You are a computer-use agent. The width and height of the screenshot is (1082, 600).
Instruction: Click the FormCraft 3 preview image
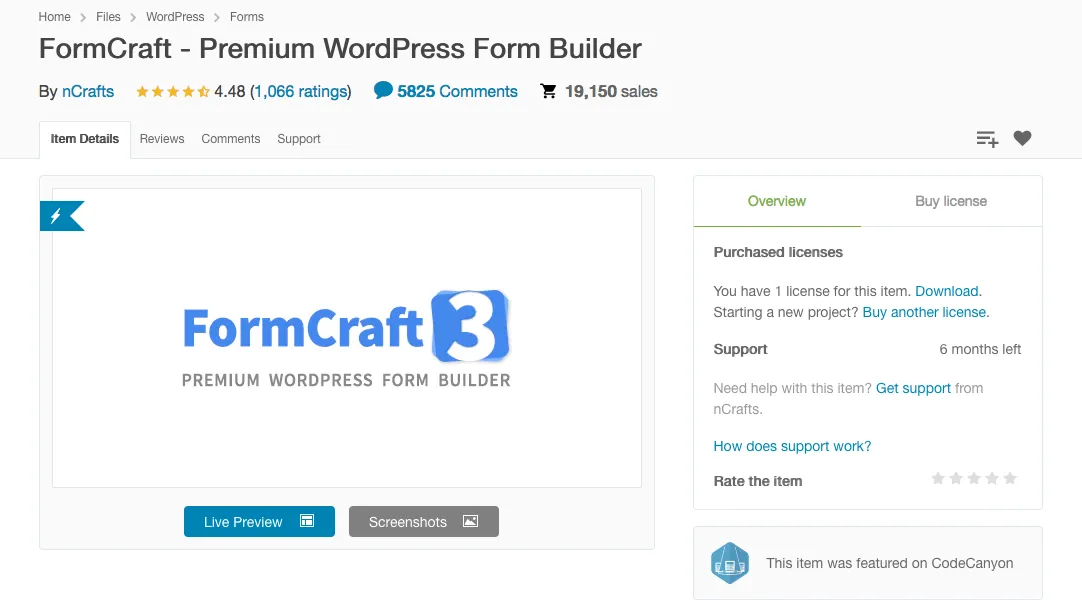pos(346,338)
